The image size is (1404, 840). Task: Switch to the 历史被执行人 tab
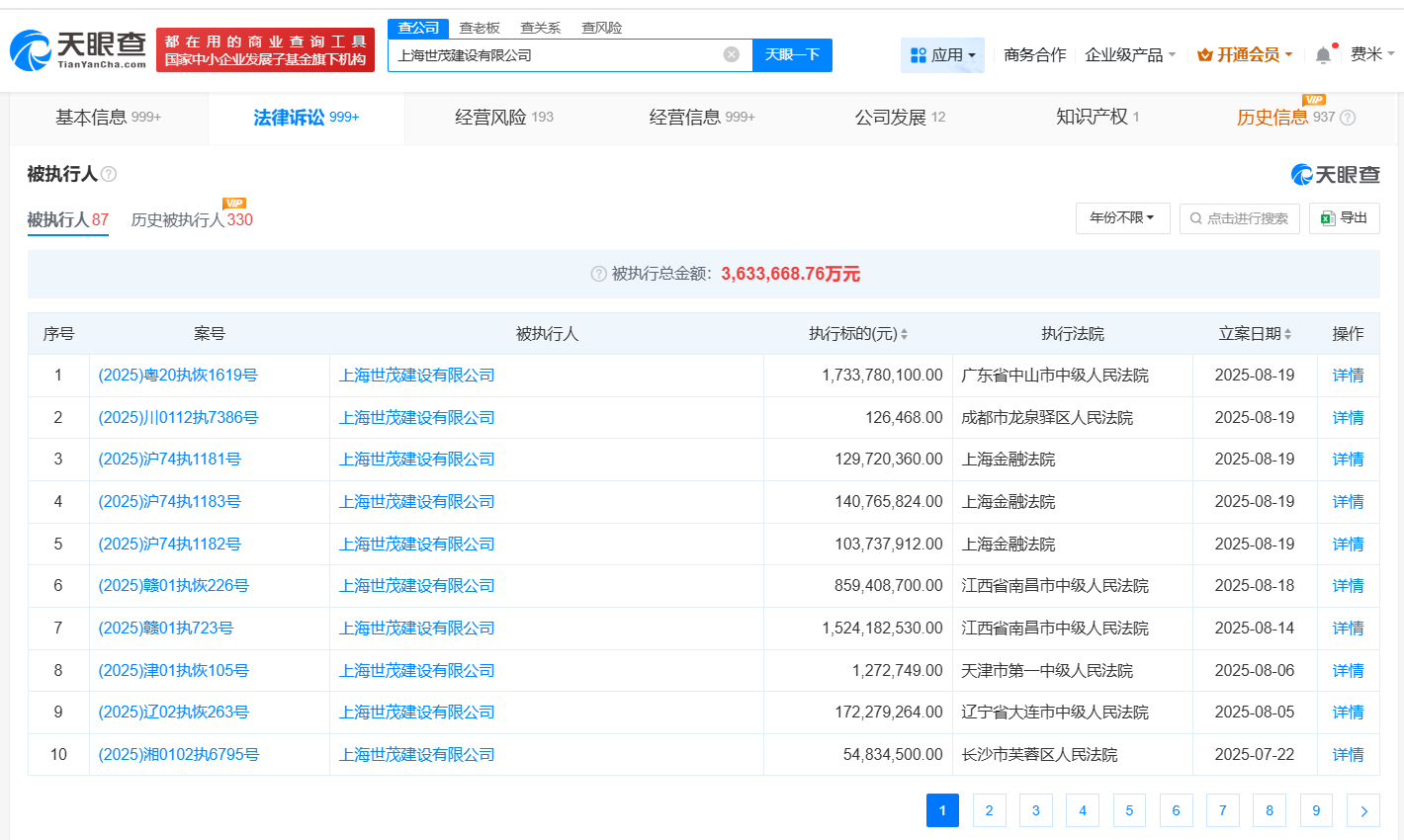(176, 218)
